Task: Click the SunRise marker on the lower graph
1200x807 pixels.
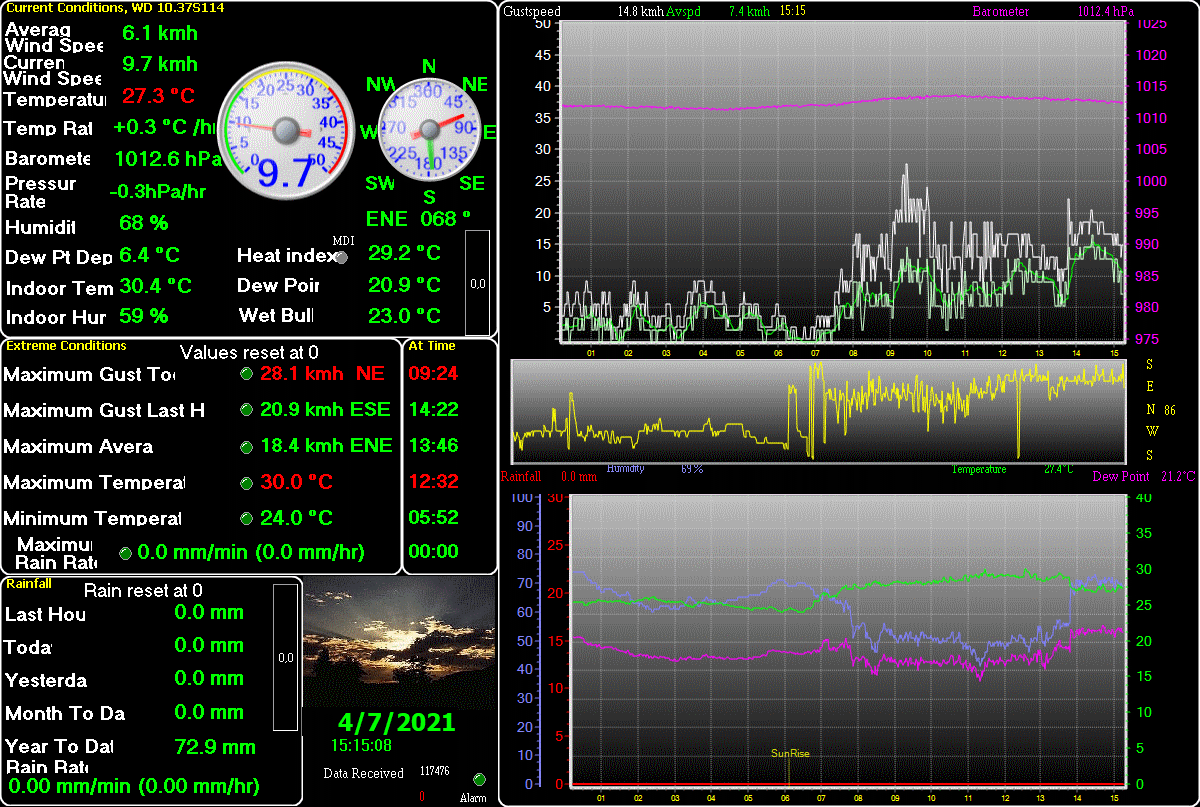Action: click(x=789, y=754)
